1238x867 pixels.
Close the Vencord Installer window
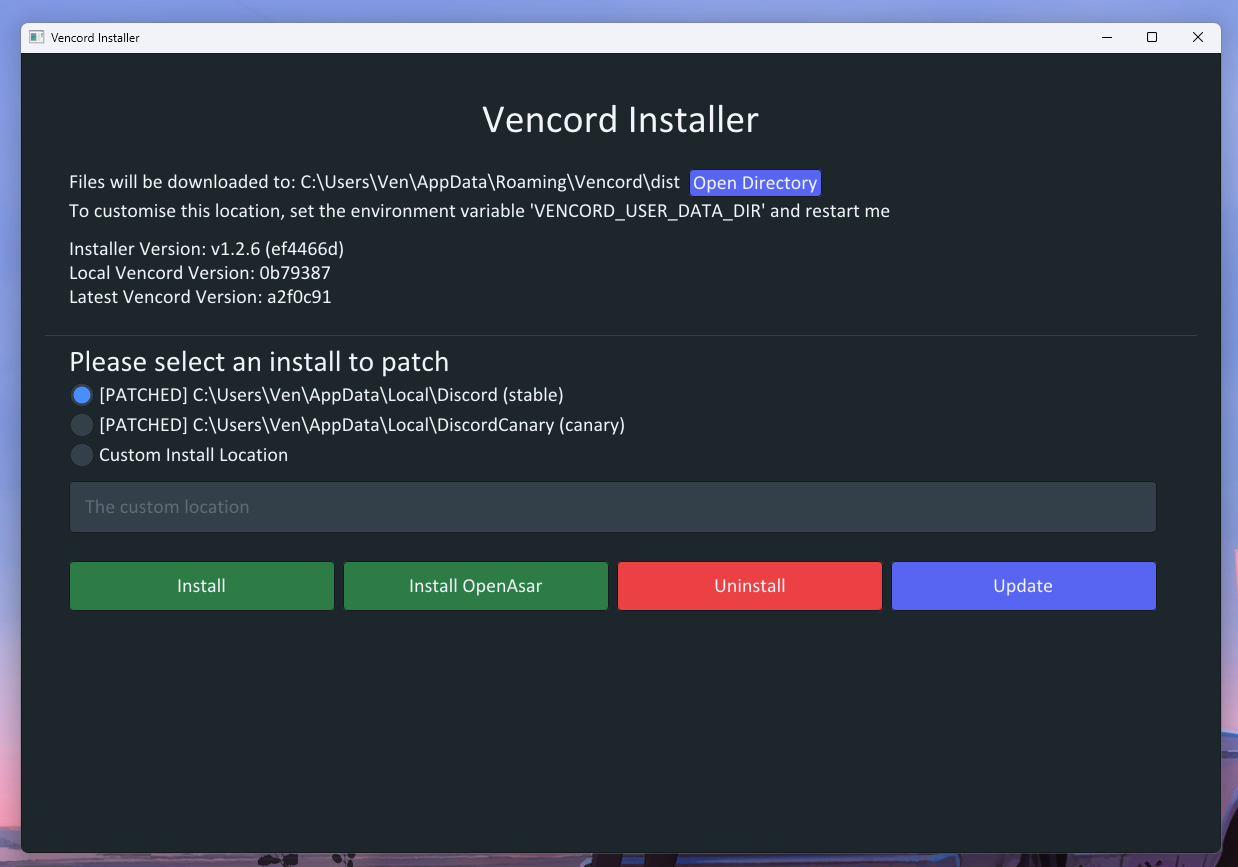tap(1198, 37)
